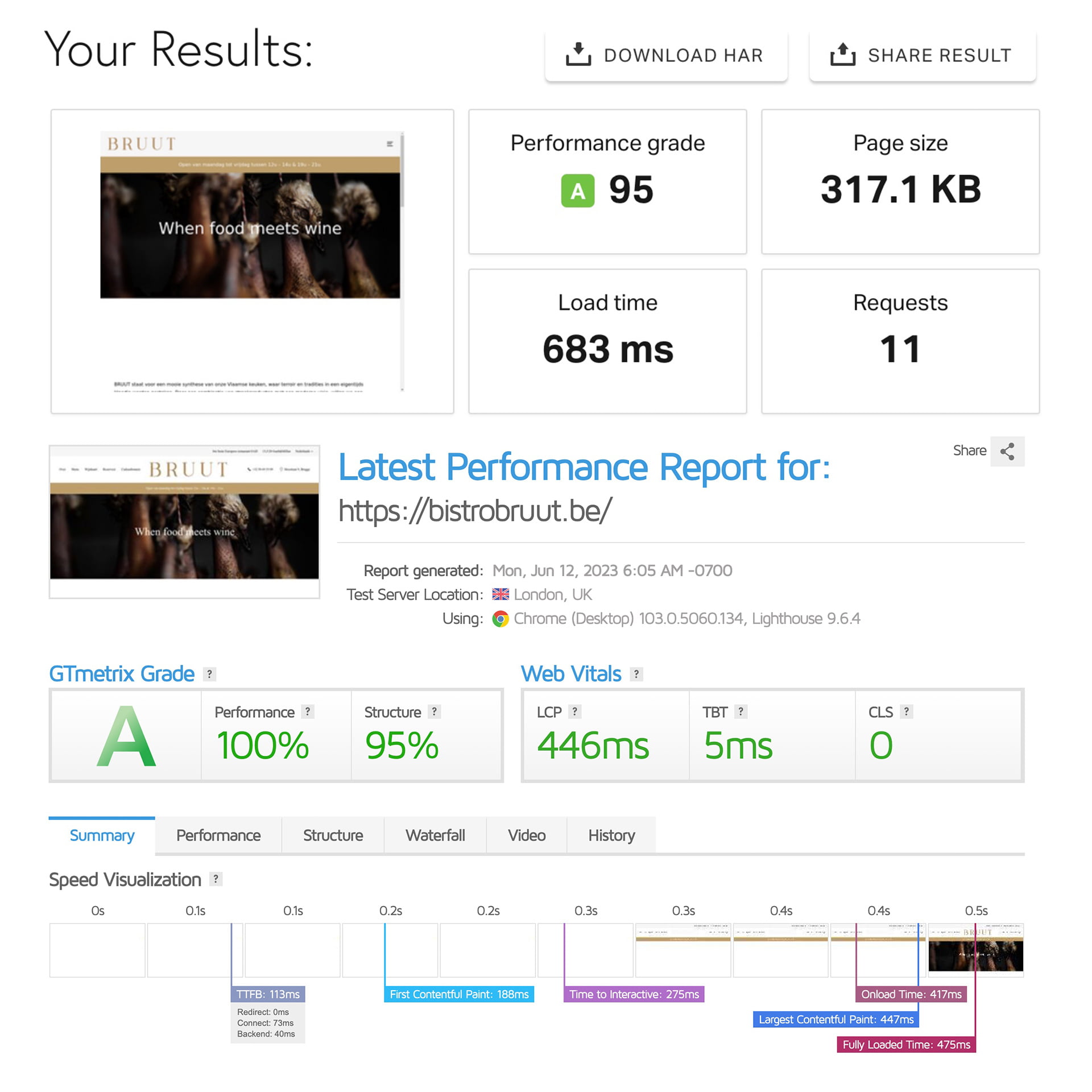Click the scrollbar in the site preview
Viewport: 1092px width, 1092px height.
(402, 262)
